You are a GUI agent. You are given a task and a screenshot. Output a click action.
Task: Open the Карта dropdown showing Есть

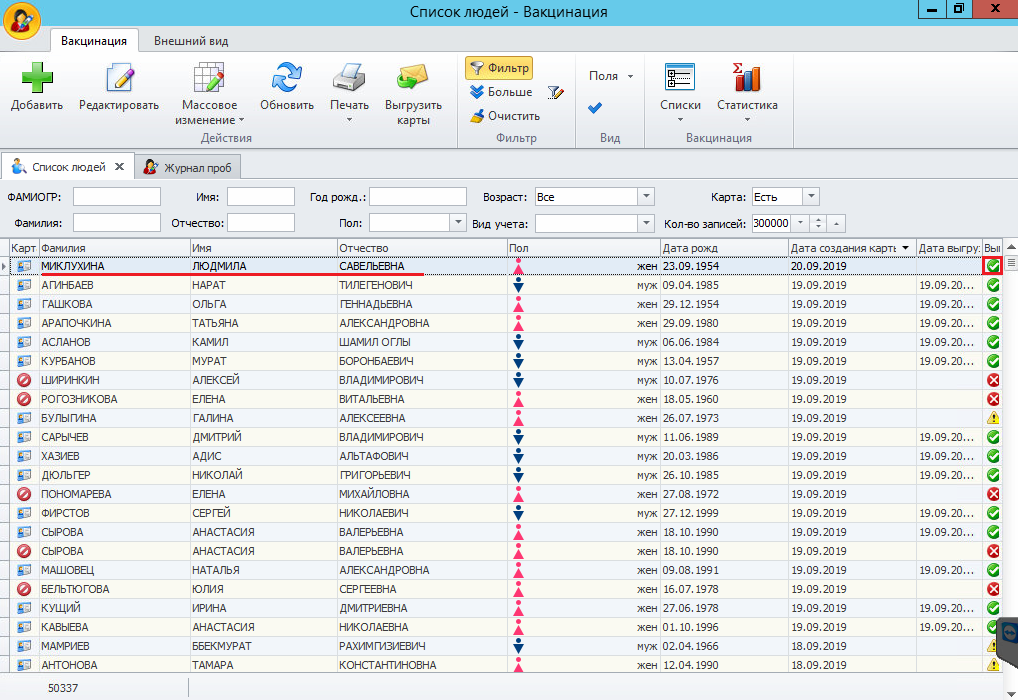[x=811, y=197]
